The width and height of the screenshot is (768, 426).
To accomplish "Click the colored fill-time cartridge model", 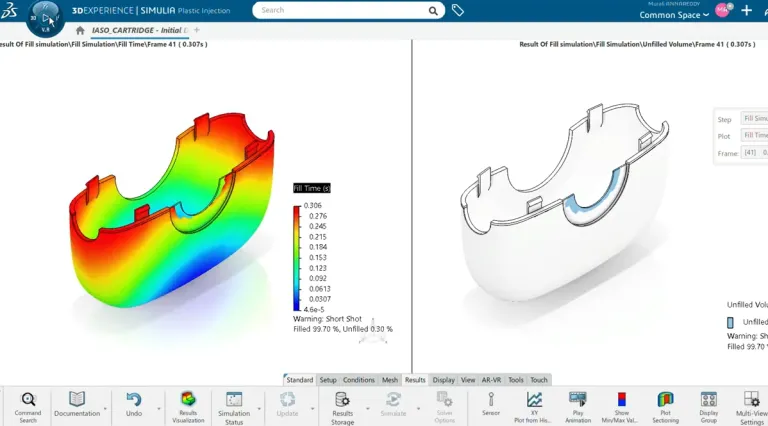I will [172, 210].
